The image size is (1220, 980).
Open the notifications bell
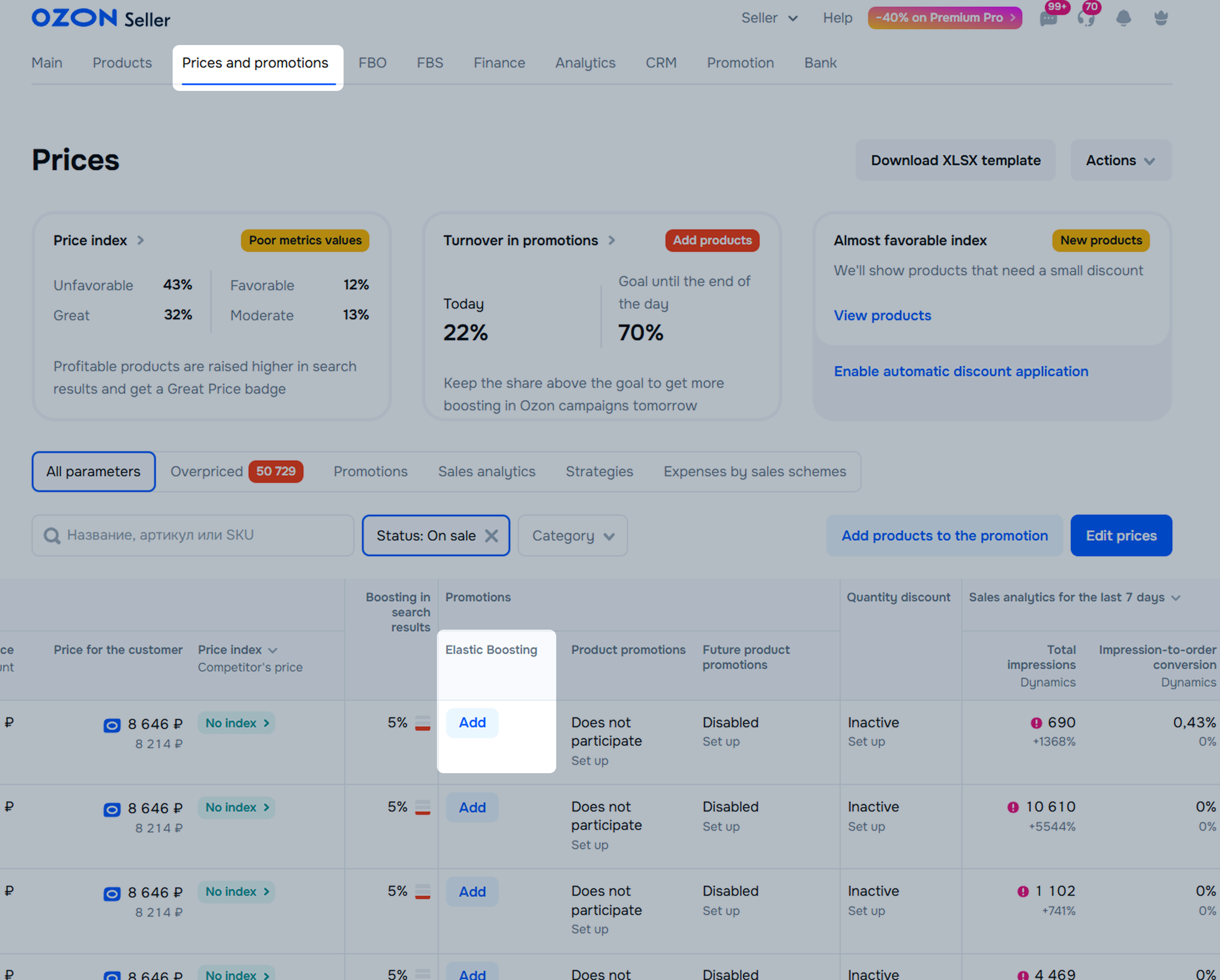point(1123,19)
